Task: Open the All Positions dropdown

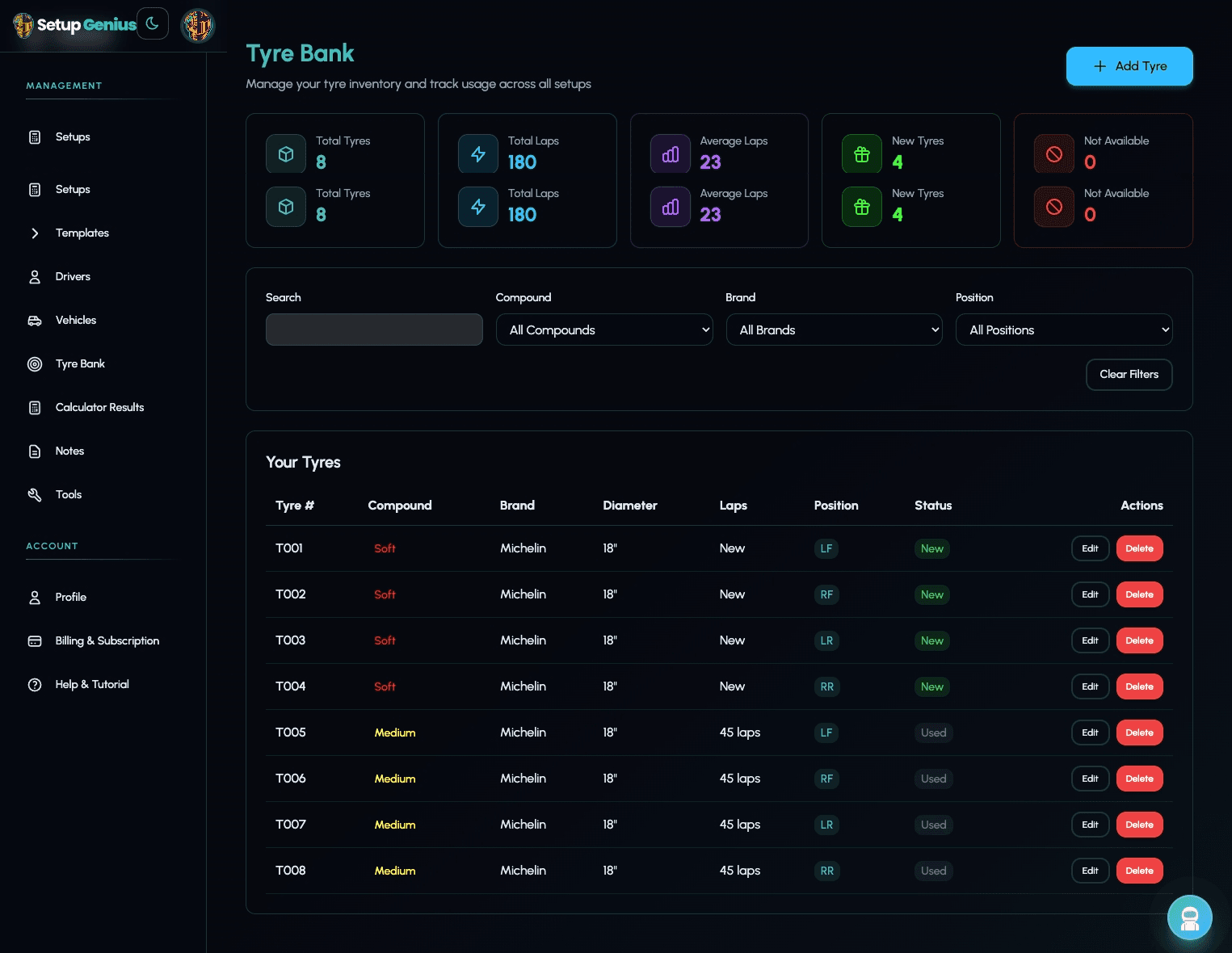Action: pos(1064,330)
